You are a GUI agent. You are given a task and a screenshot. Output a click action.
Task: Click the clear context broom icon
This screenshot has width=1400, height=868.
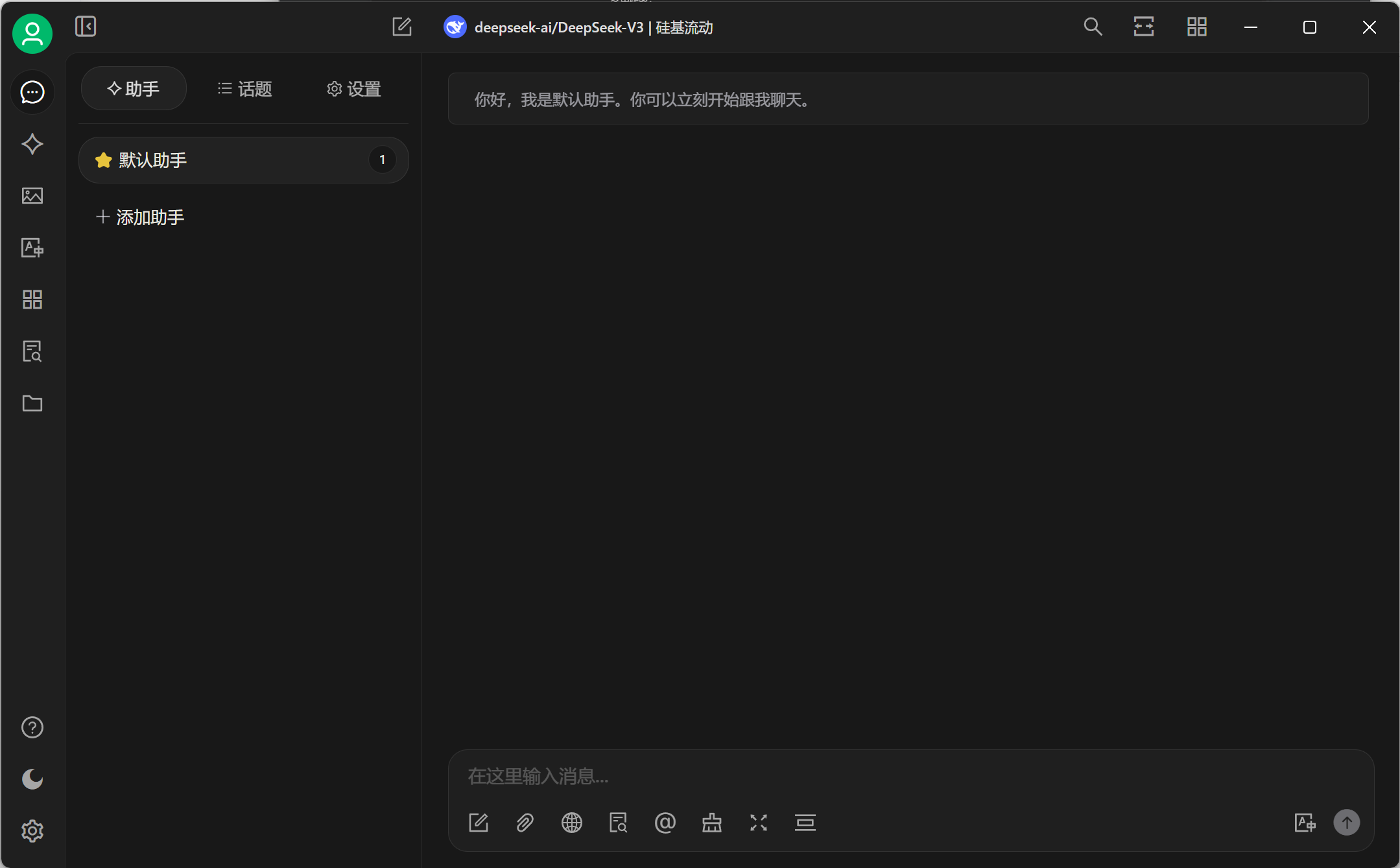(712, 823)
